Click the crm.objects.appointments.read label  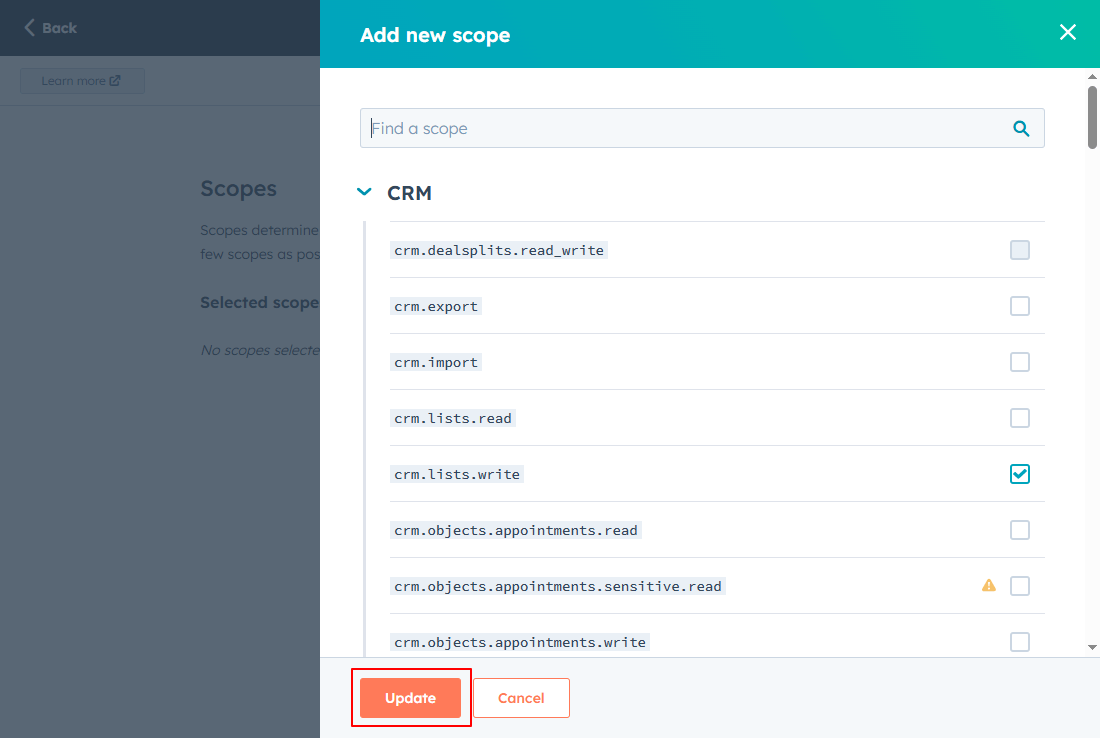point(516,530)
